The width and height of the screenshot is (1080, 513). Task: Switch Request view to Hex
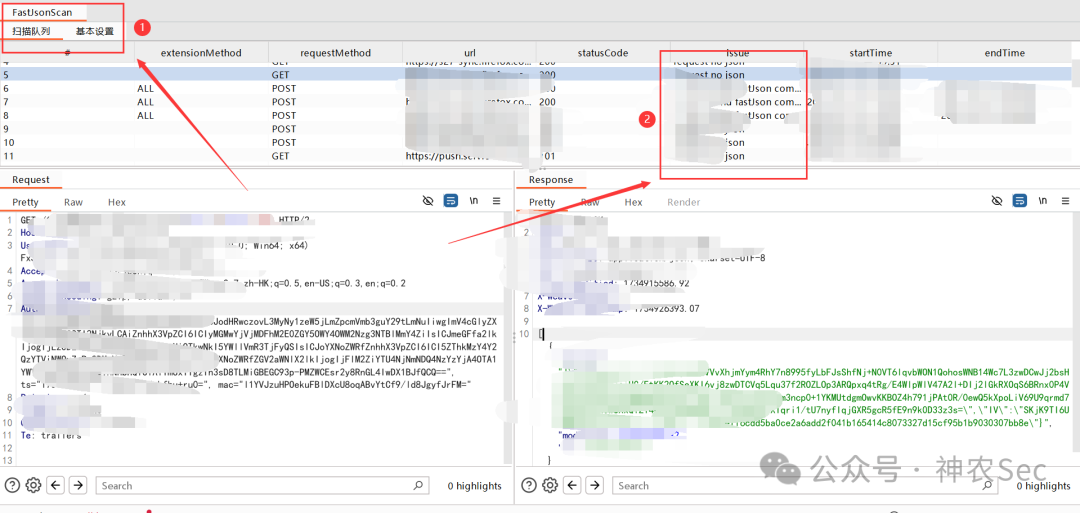pyautogui.click(x=116, y=202)
